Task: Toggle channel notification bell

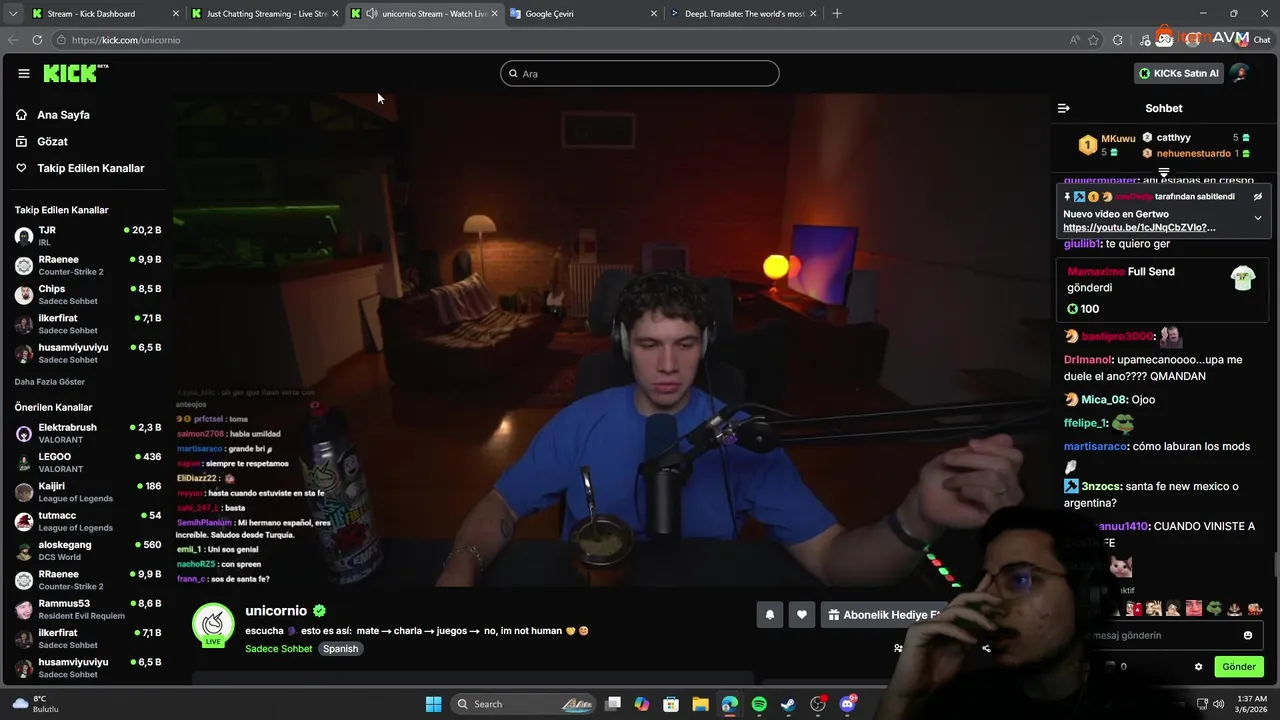Action: click(x=770, y=615)
